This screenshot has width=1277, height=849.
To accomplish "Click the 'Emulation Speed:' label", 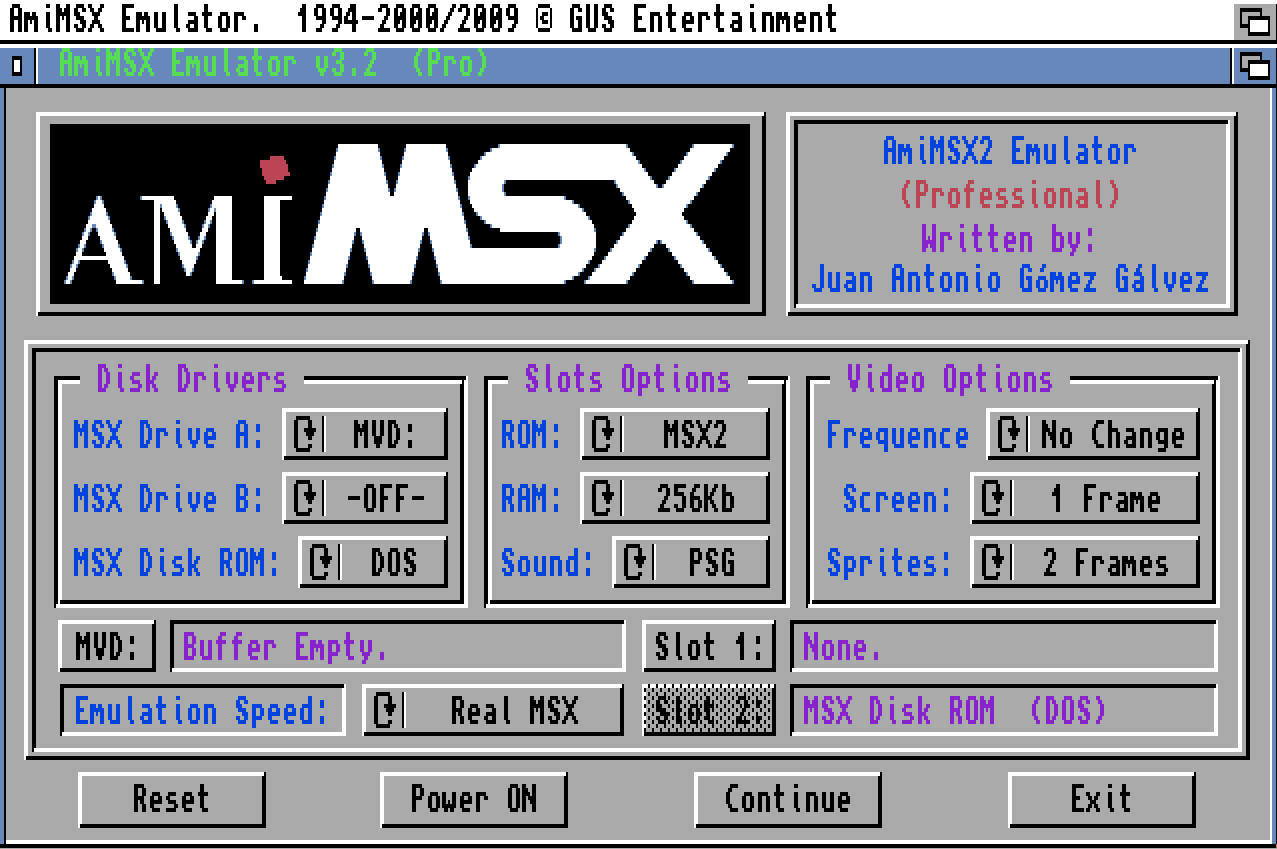I will 202,711.
